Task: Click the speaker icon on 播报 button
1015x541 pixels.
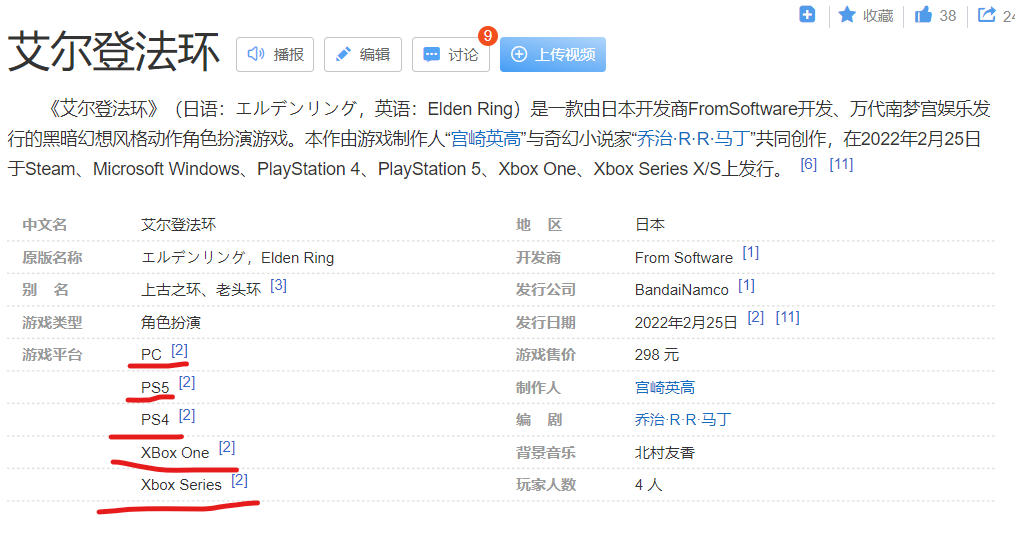Action: coord(256,55)
